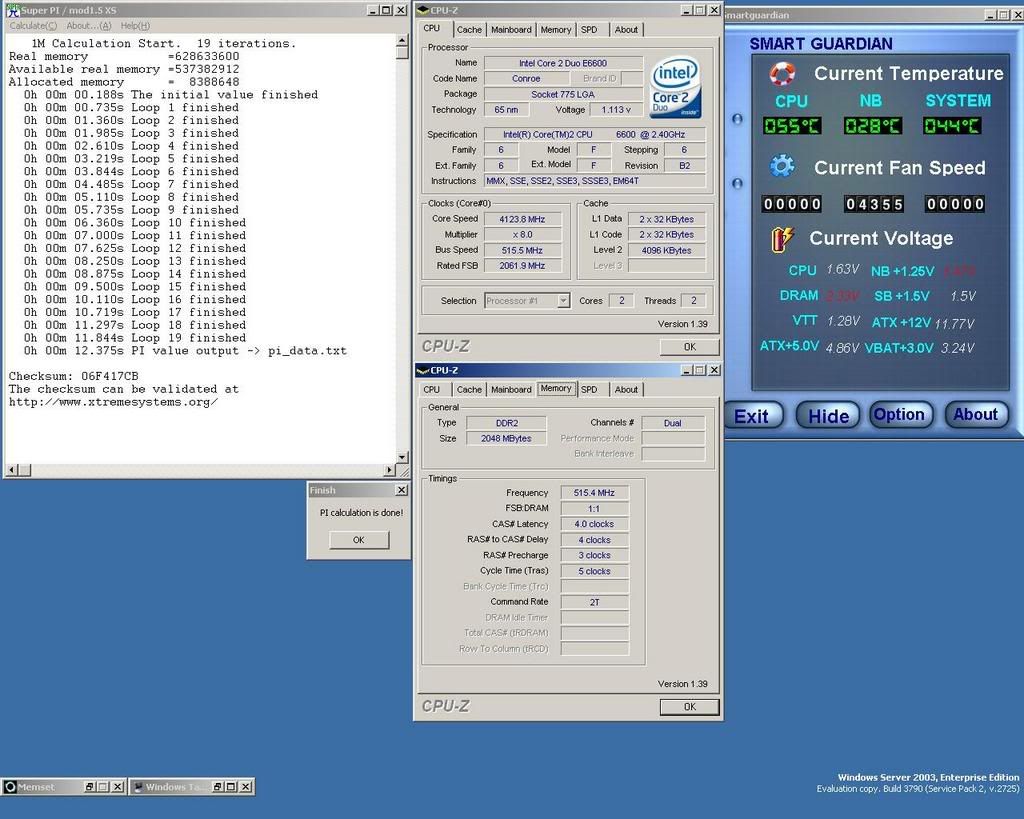Open the Calculate menu in Super PI
Image resolution: width=1024 pixels, height=819 pixels.
pos(33,25)
